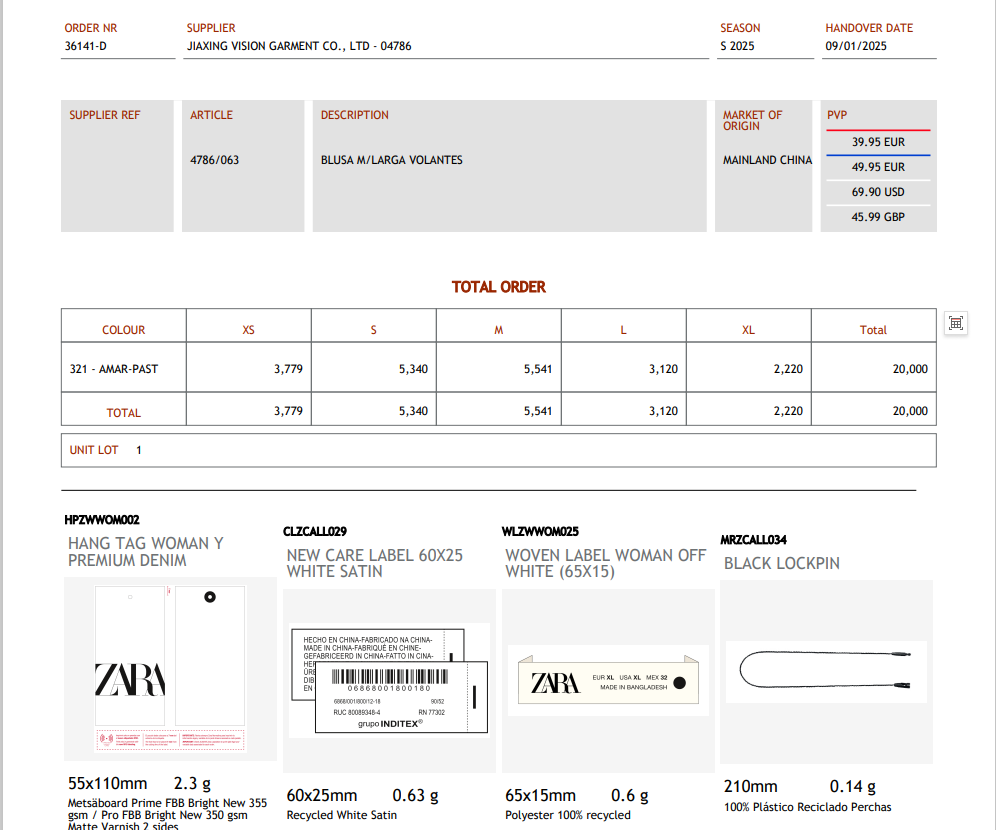996x830 pixels.
Task: Click the 39.95 EUR price under the red line
Action: [x=878, y=143]
